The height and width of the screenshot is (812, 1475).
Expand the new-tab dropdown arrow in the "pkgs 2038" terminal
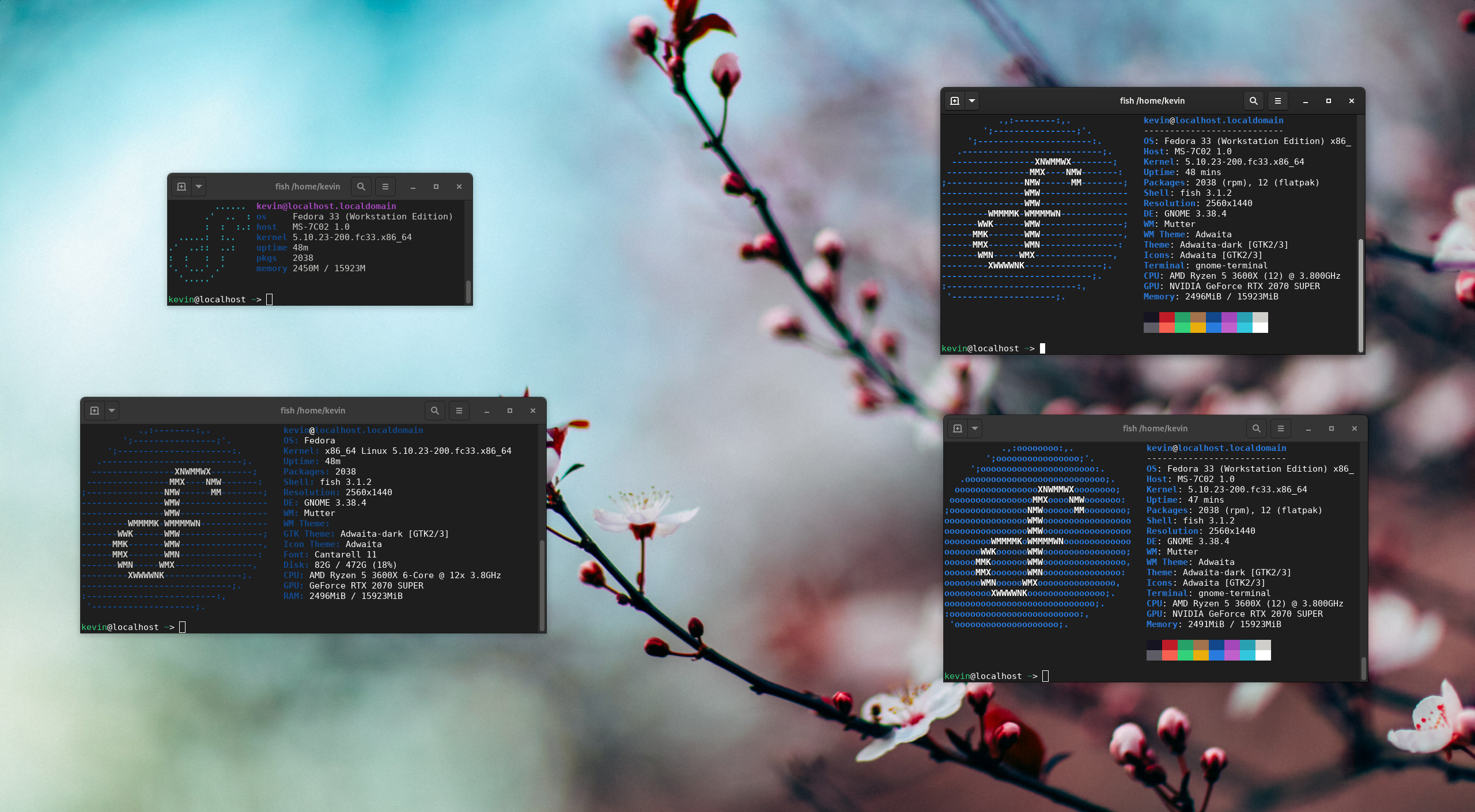[x=199, y=187]
